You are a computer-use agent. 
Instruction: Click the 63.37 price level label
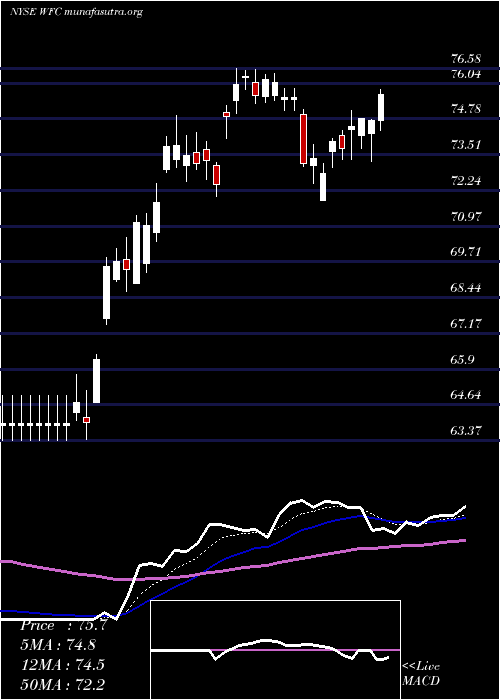coord(466,430)
